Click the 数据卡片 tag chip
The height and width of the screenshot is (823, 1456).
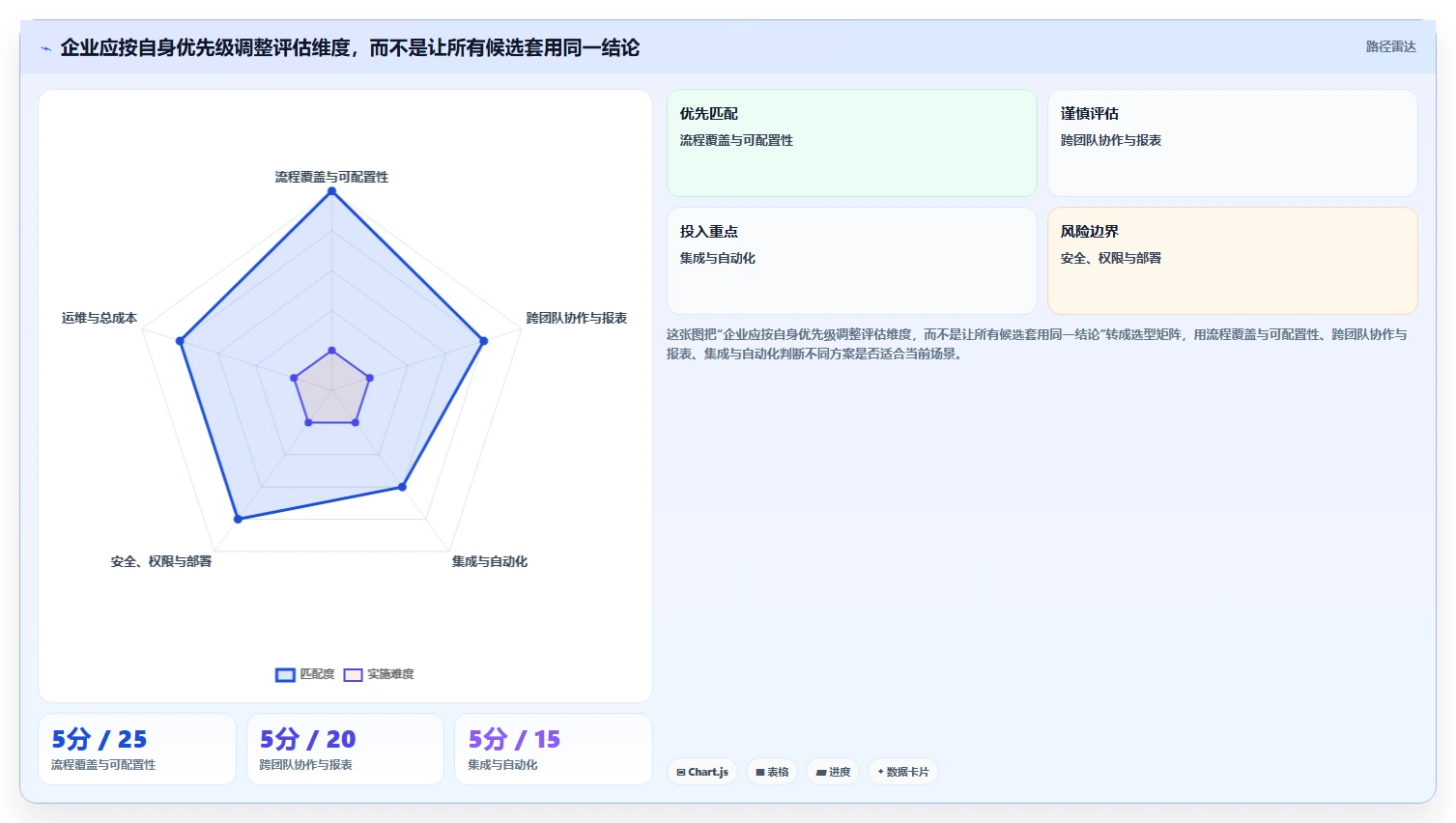[x=903, y=772]
